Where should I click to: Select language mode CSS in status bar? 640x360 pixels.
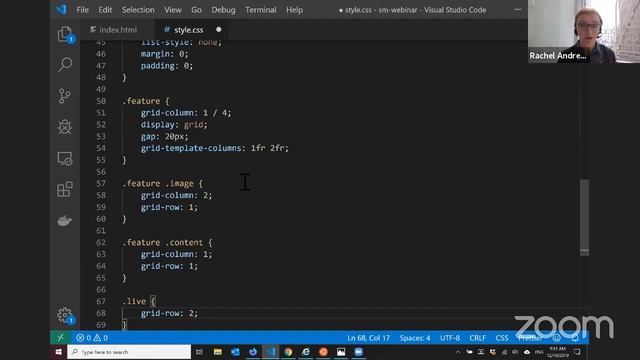tap(502, 338)
